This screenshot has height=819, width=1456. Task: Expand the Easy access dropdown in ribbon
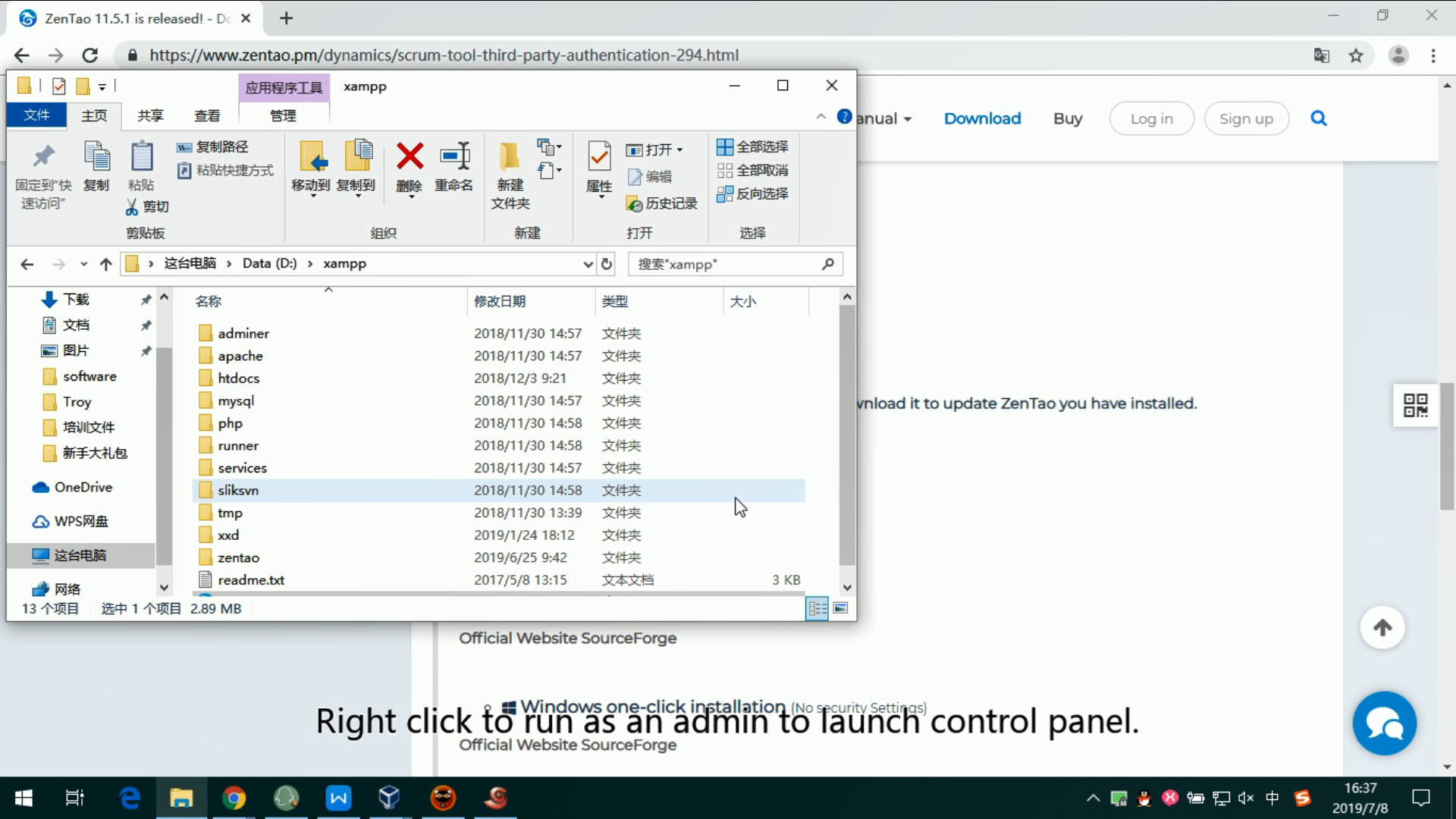550,171
